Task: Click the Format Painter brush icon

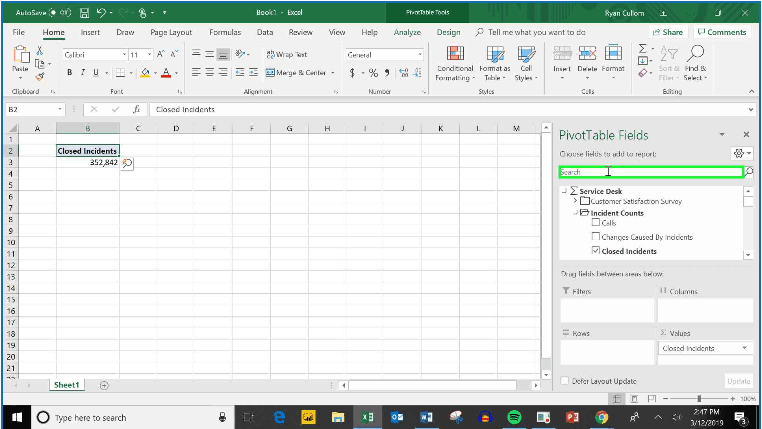Action: (x=40, y=76)
